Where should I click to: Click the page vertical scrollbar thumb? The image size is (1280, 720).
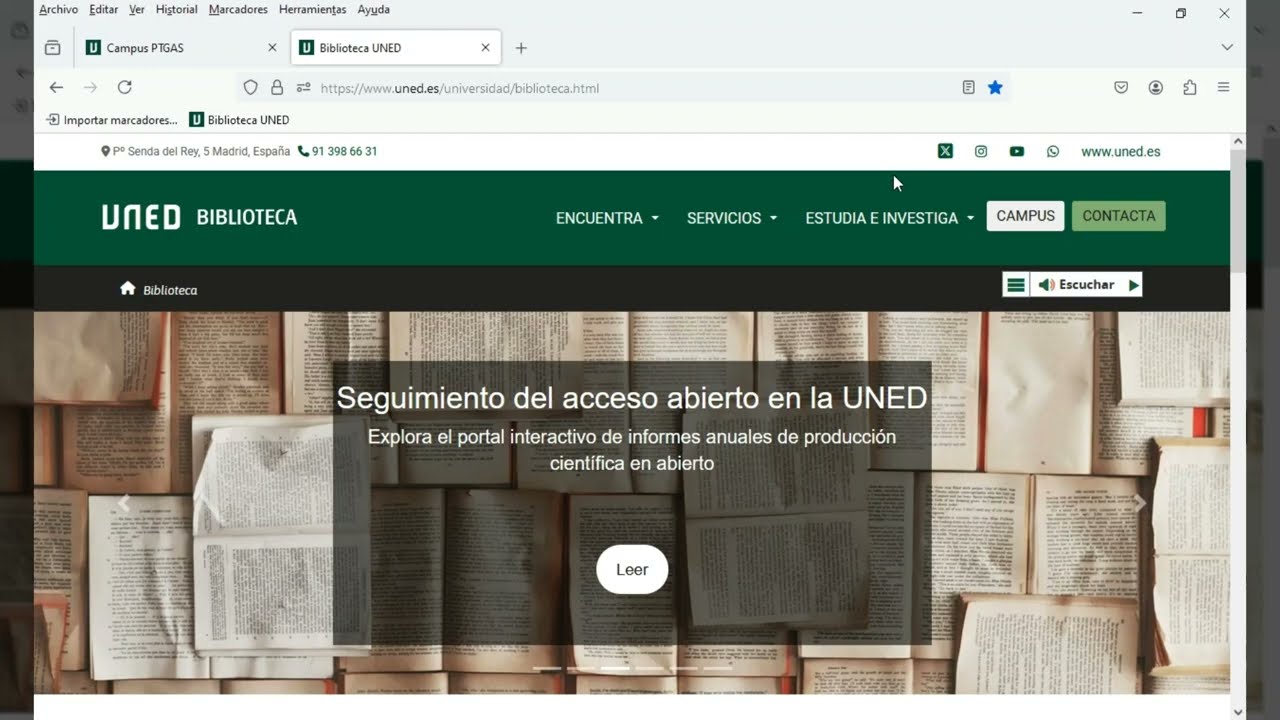[x=1238, y=210]
